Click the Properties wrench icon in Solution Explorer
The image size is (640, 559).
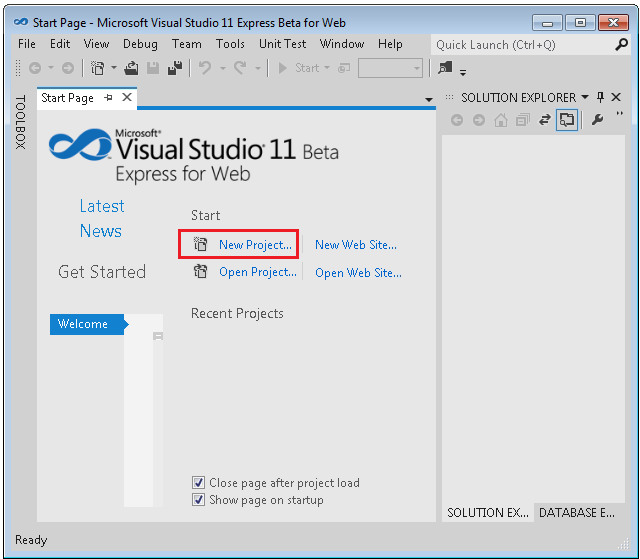point(598,120)
